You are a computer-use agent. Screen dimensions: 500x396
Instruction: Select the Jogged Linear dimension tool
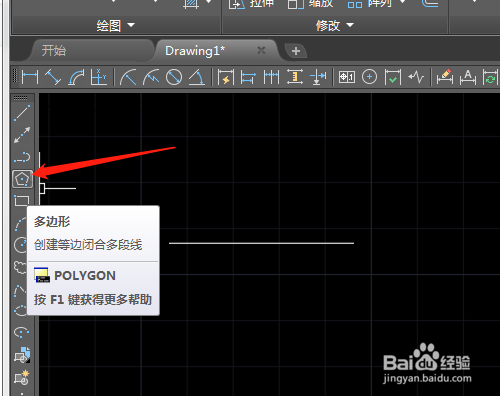(x=416, y=77)
